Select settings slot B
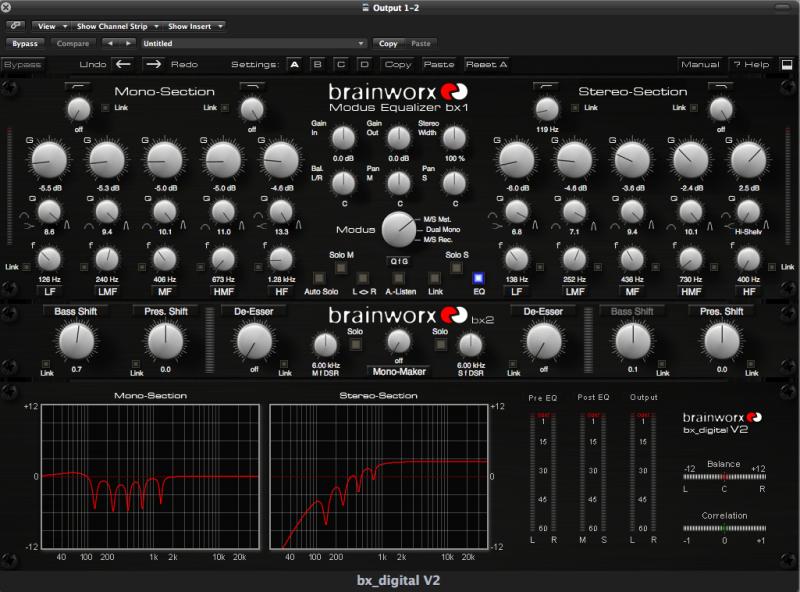 pos(317,64)
